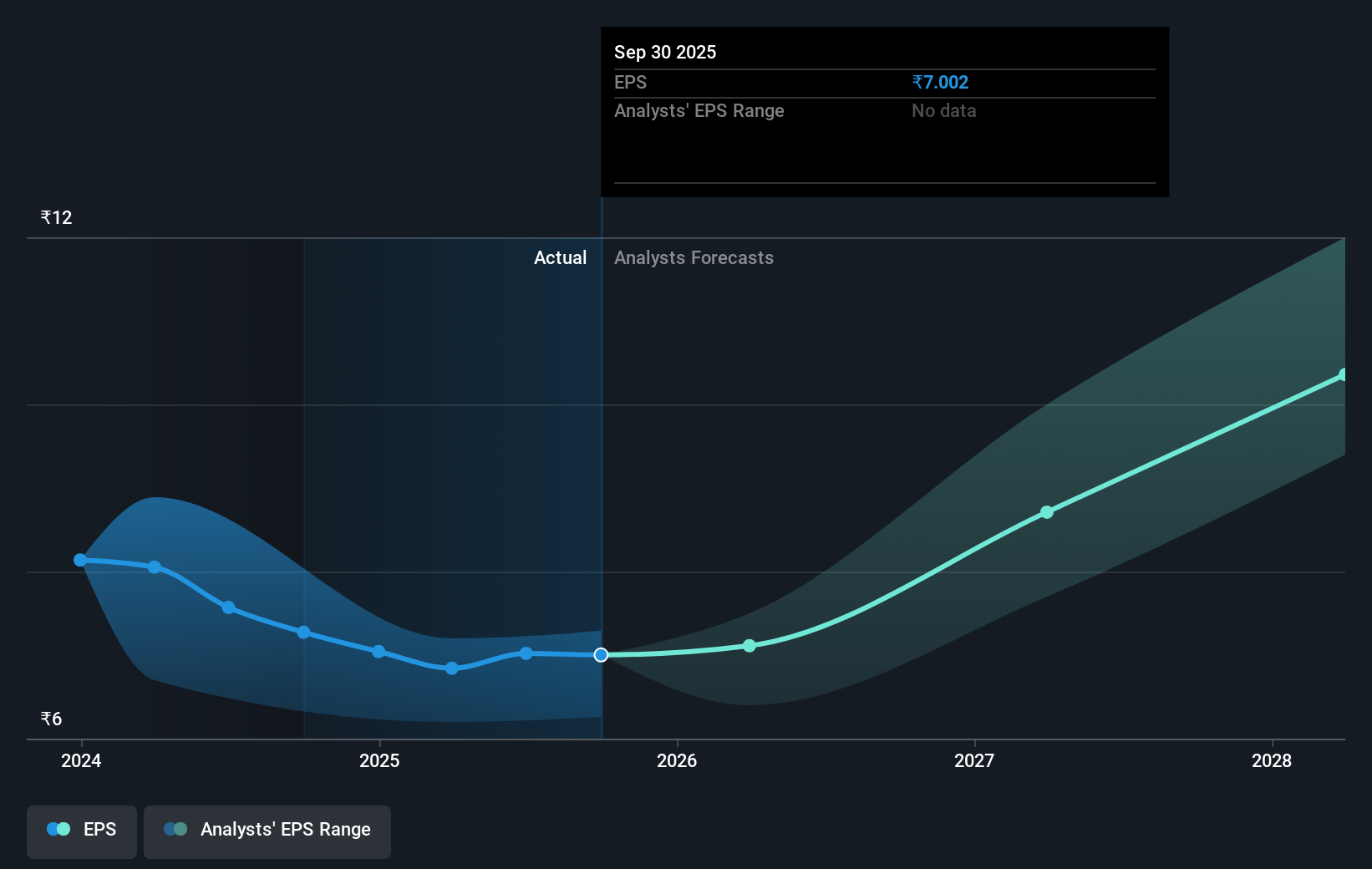The height and width of the screenshot is (869, 1372).
Task: Click the No data label
Action: [943, 110]
